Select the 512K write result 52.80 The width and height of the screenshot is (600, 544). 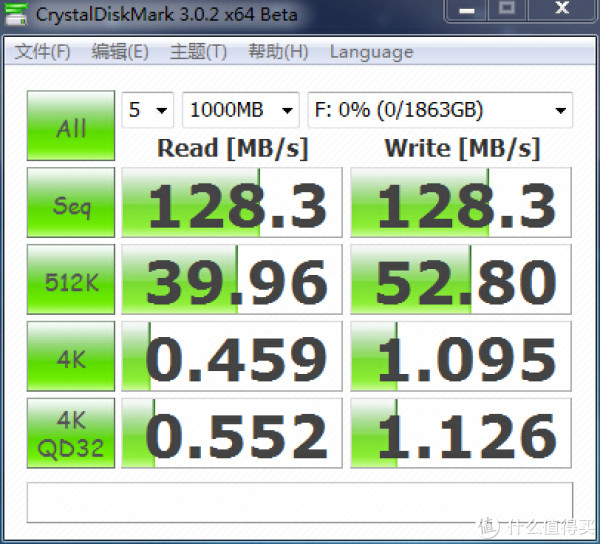click(x=461, y=279)
